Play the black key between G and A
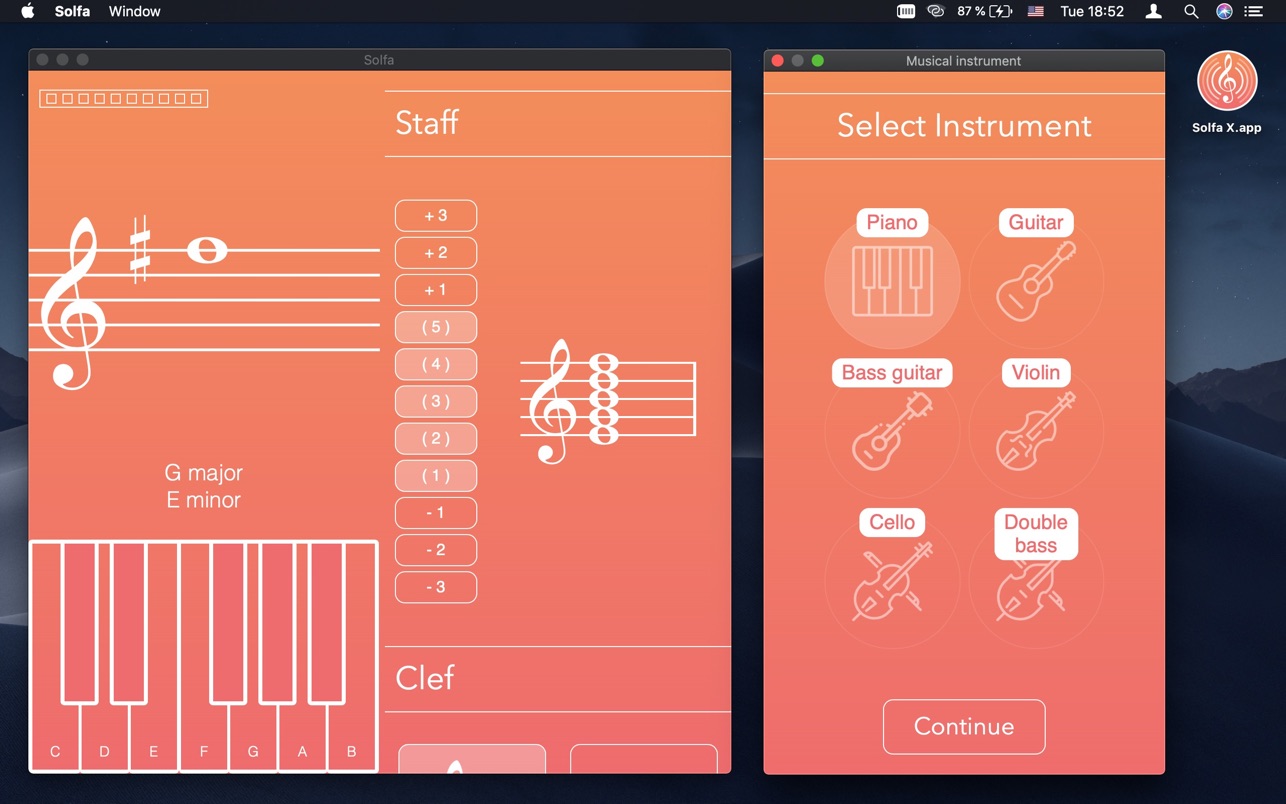 [x=277, y=622]
